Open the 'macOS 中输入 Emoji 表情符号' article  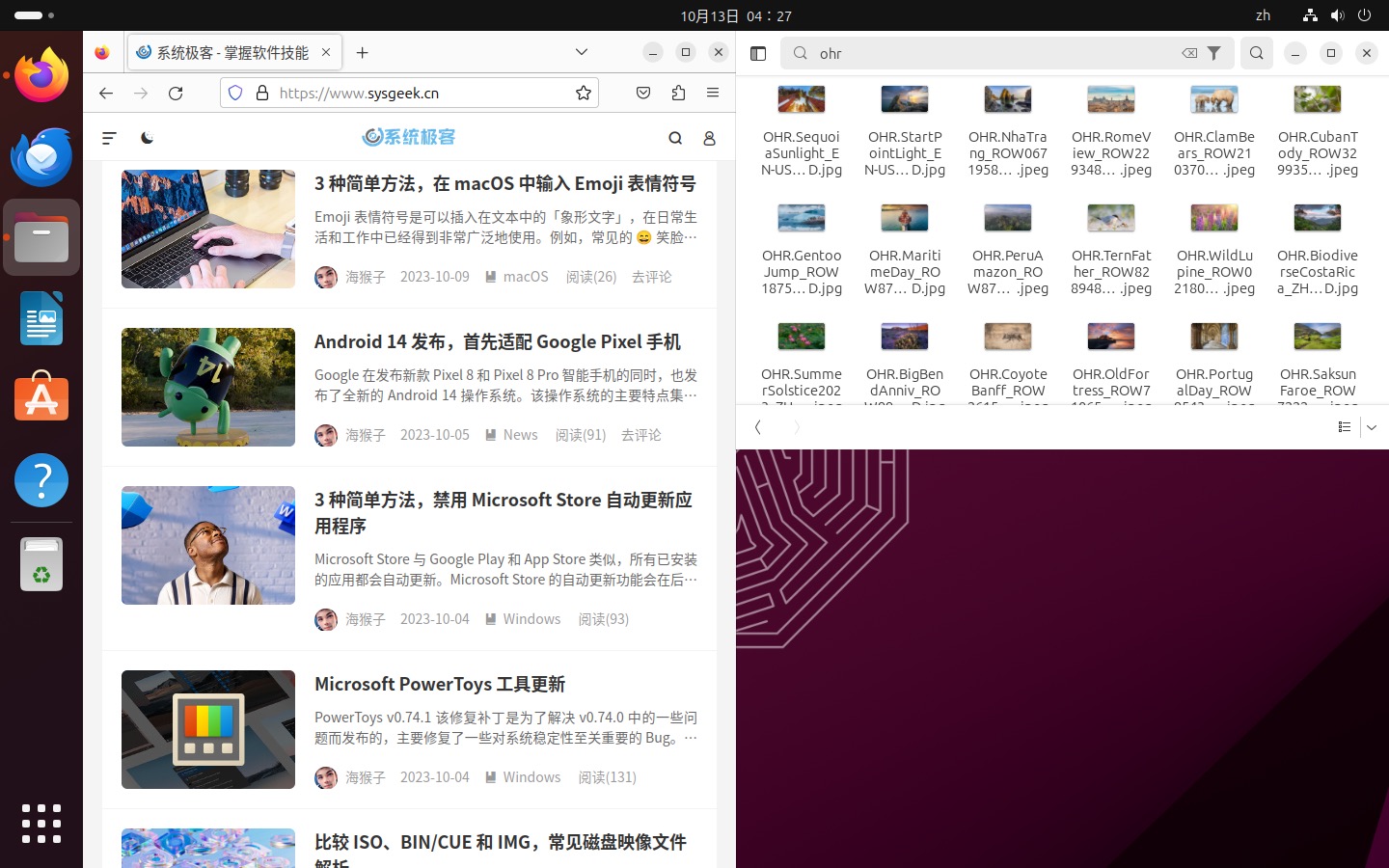coord(505,183)
